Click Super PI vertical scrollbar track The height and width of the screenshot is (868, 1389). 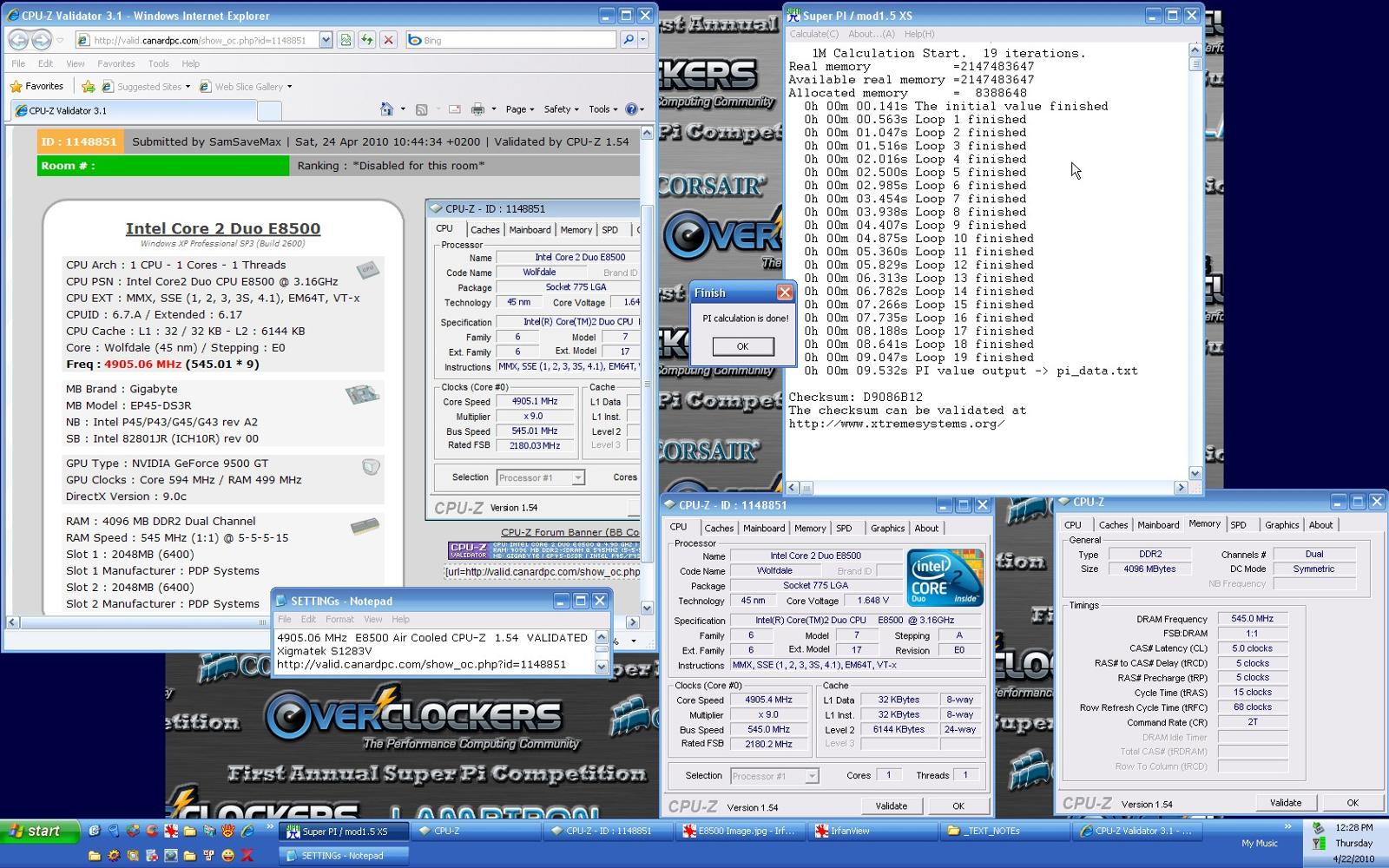pyautogui.click(x=1195, y=260)
